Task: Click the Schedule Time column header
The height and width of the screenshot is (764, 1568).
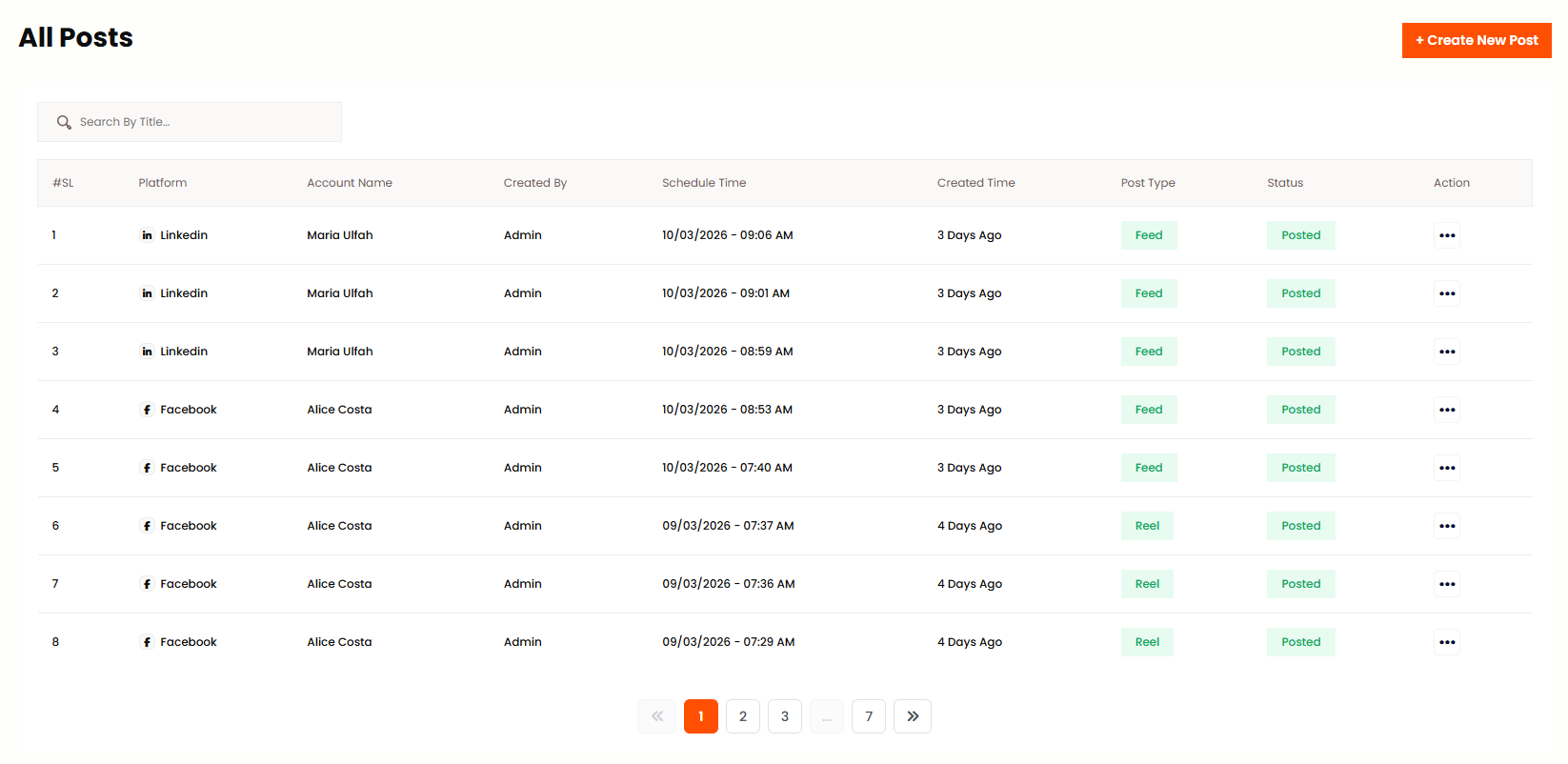Action: pyautogui.click(x=704, y=183)
